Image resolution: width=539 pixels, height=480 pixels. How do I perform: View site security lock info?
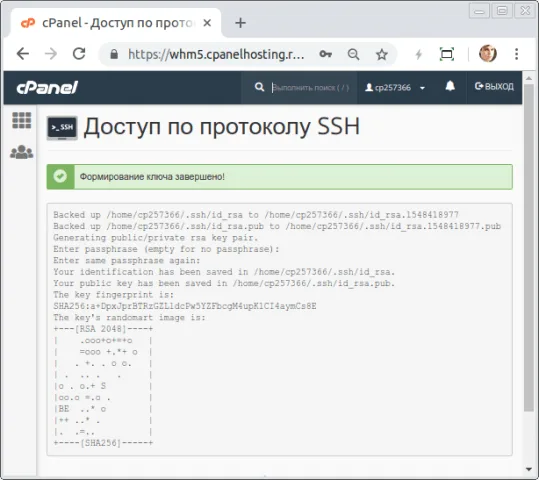(x=114, y=54)
